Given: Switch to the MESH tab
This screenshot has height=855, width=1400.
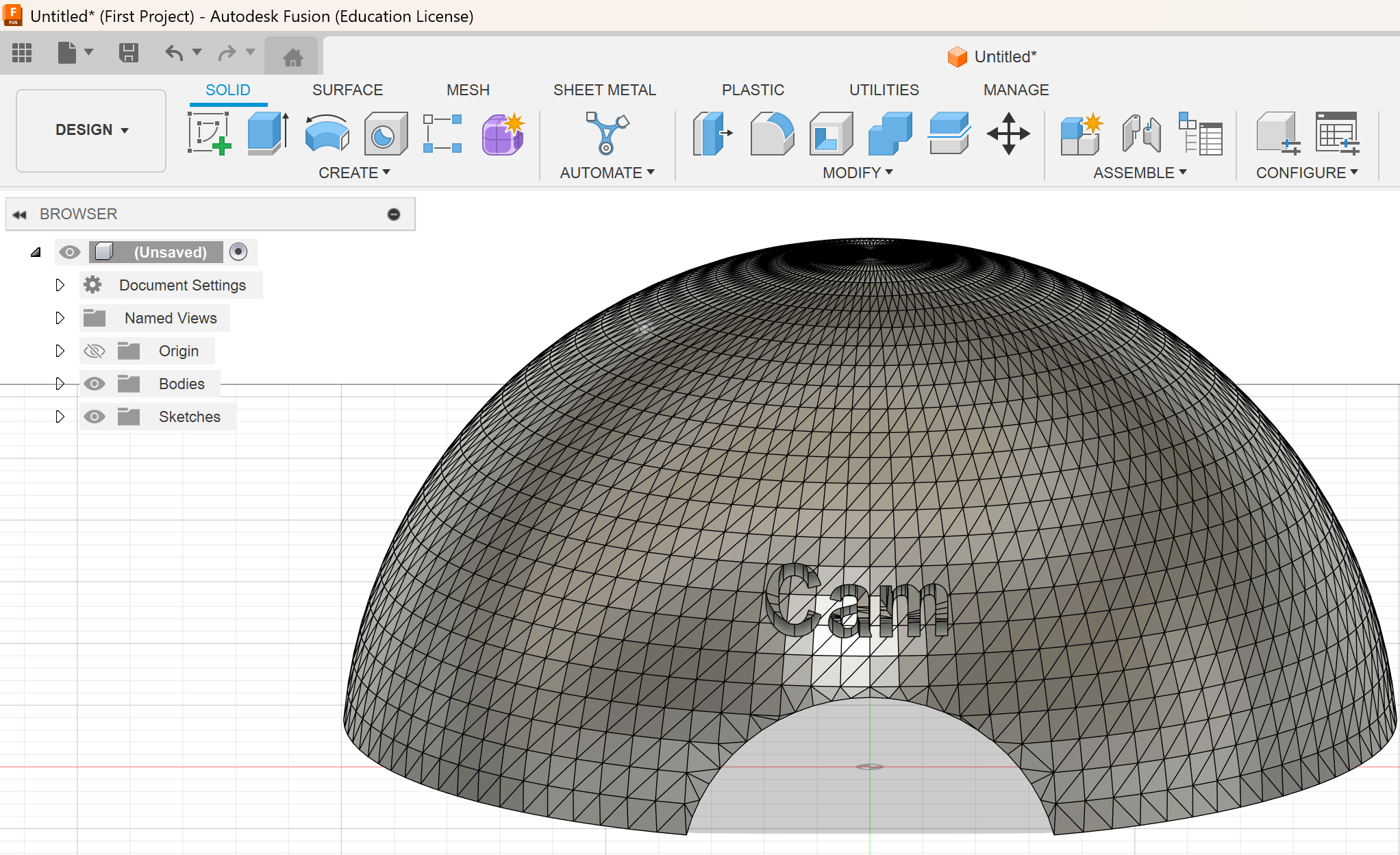Looking at the screenshot, I should coord(468,89).
